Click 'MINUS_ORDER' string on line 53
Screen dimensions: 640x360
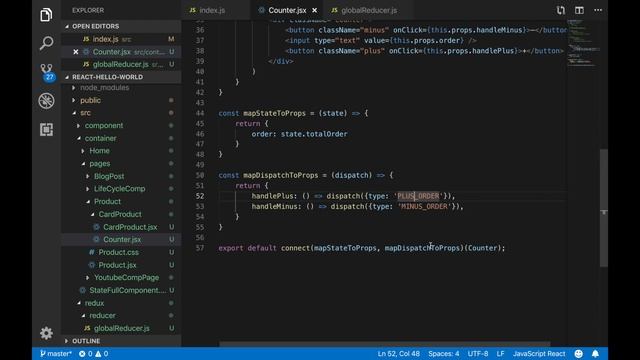click(x=424, y=207)
